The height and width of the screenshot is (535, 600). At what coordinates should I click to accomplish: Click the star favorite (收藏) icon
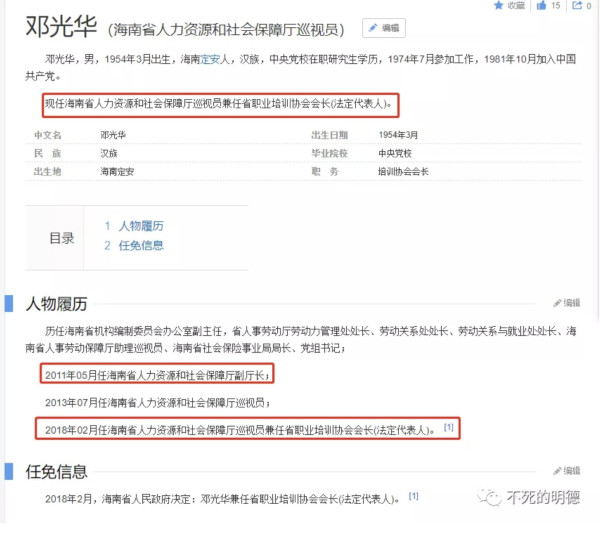click(x=498, y=5)
